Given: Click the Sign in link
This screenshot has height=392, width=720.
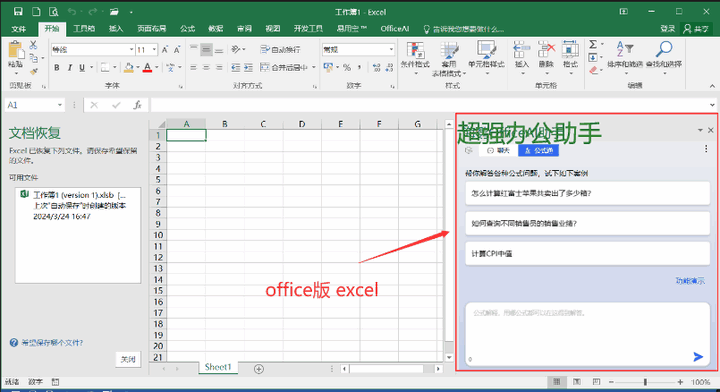Looking at the screenshot, I should click(x=668, y=29).
